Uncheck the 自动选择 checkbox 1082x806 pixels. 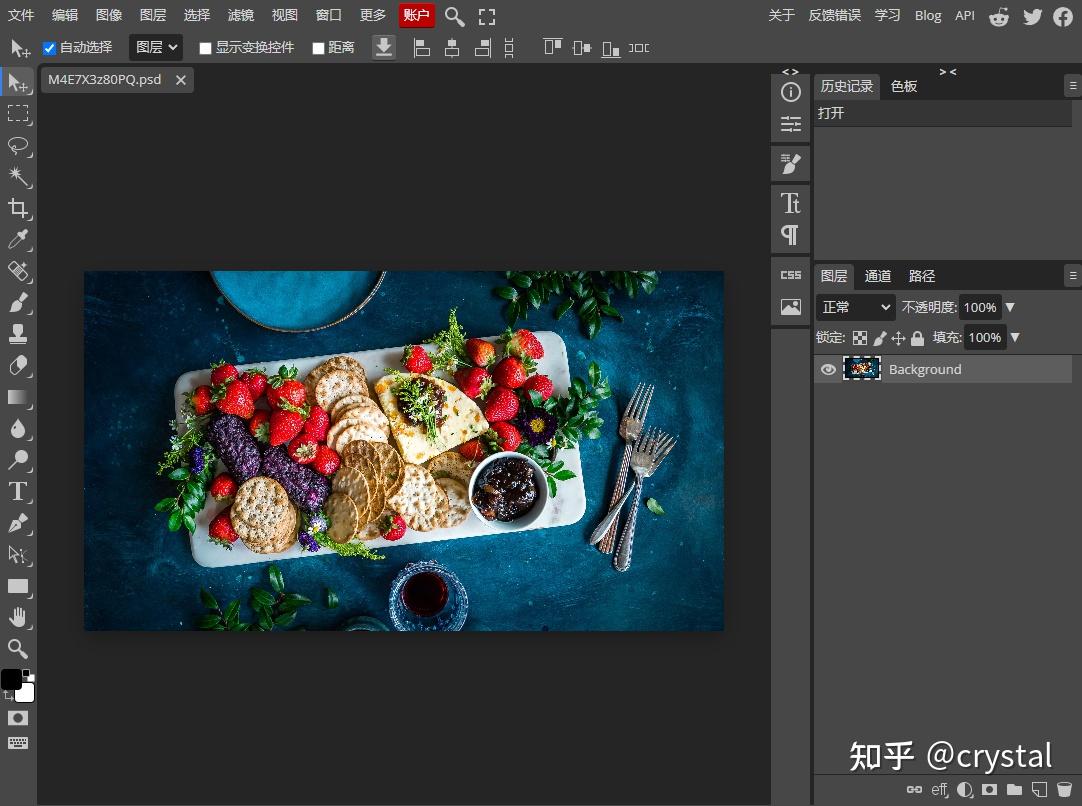49,48
